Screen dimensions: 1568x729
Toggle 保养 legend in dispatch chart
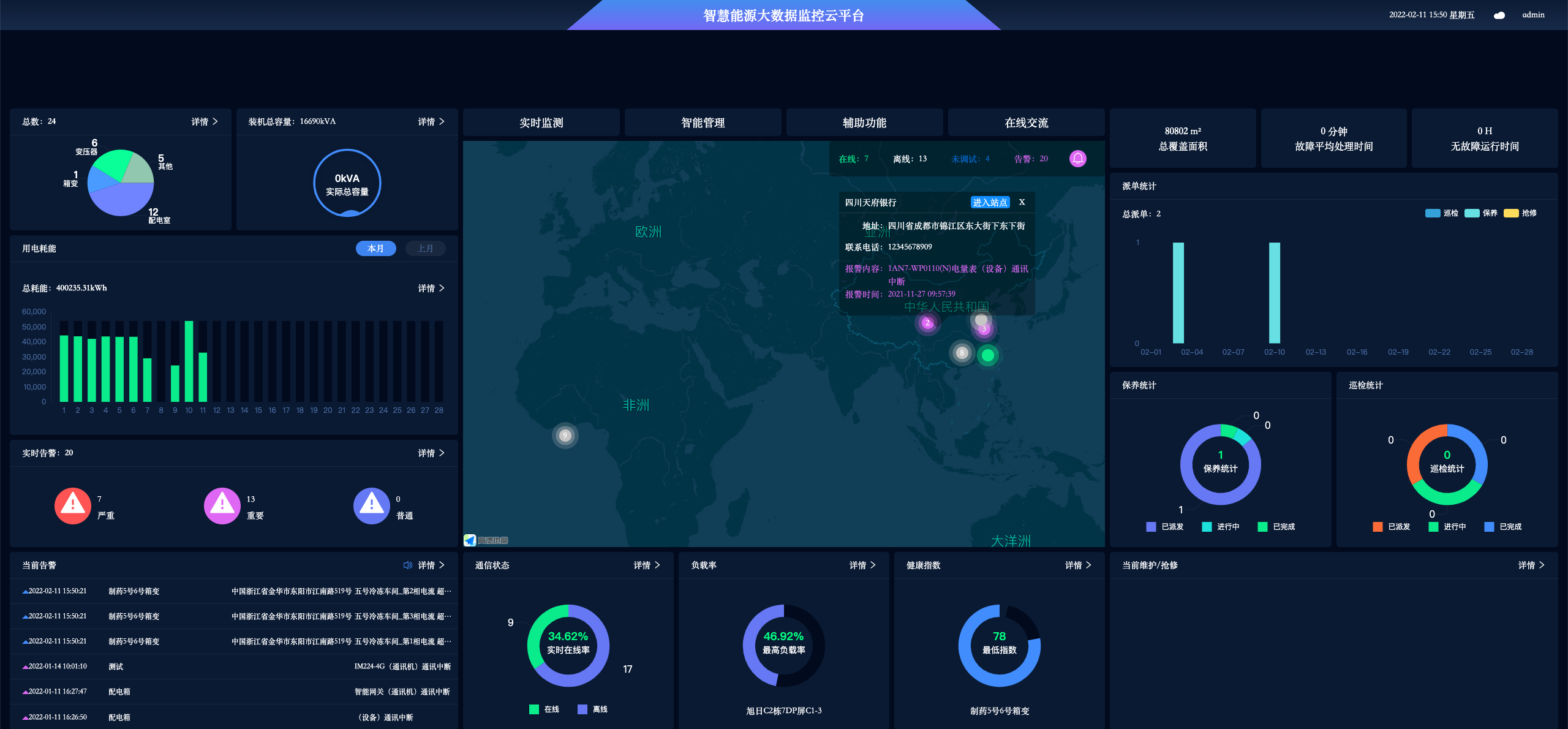(1481, 213)
